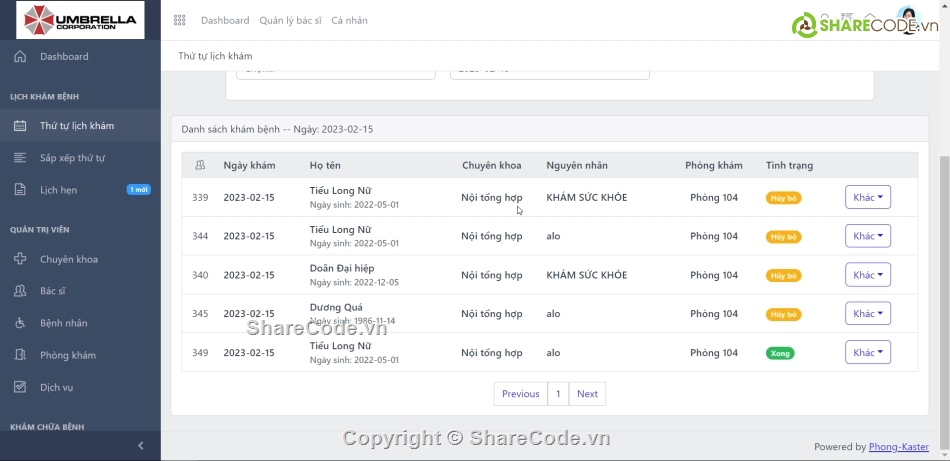Click the green Xong status badge
Image resolution: width=950 pixels, height=461 pixels.
pos(779,353)
